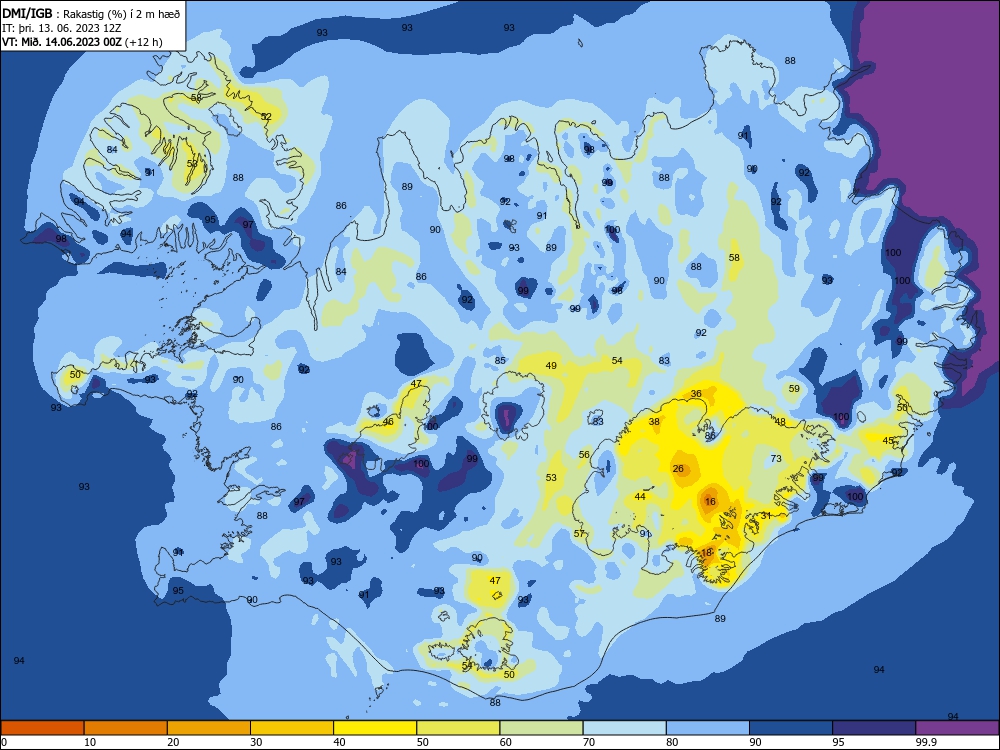1000x750 pixels.
Task: Click the humidity value '45' on the map
Action: click(888, 441)
